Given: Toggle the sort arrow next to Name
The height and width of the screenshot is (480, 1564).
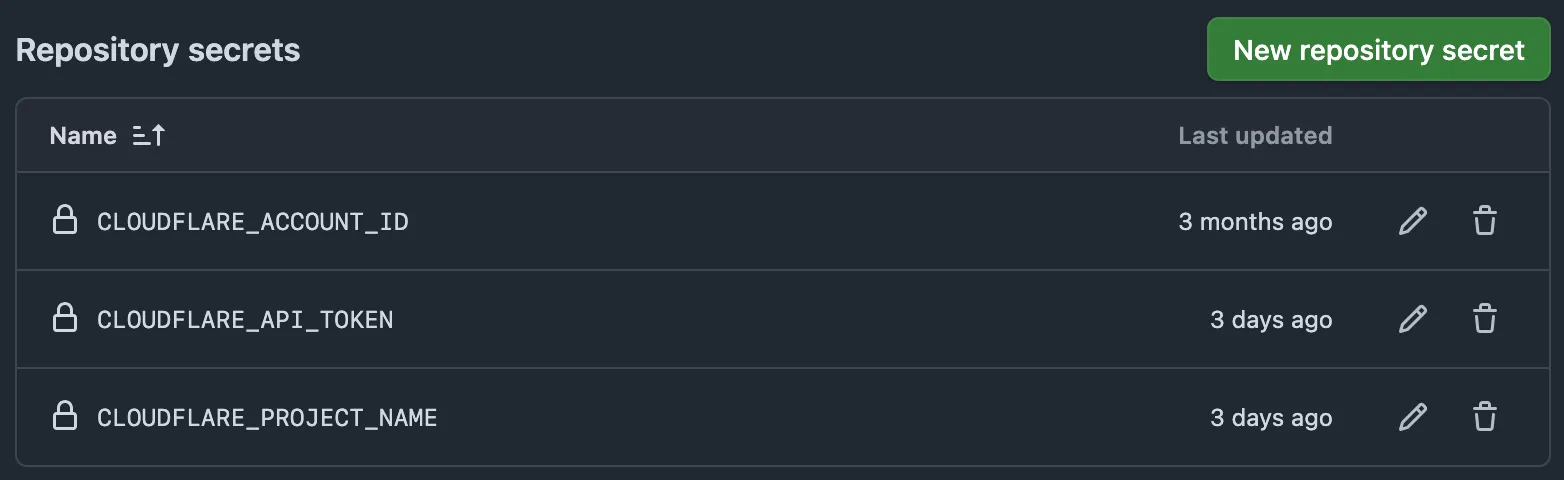Looking at the screenshot, I should 149,136.
